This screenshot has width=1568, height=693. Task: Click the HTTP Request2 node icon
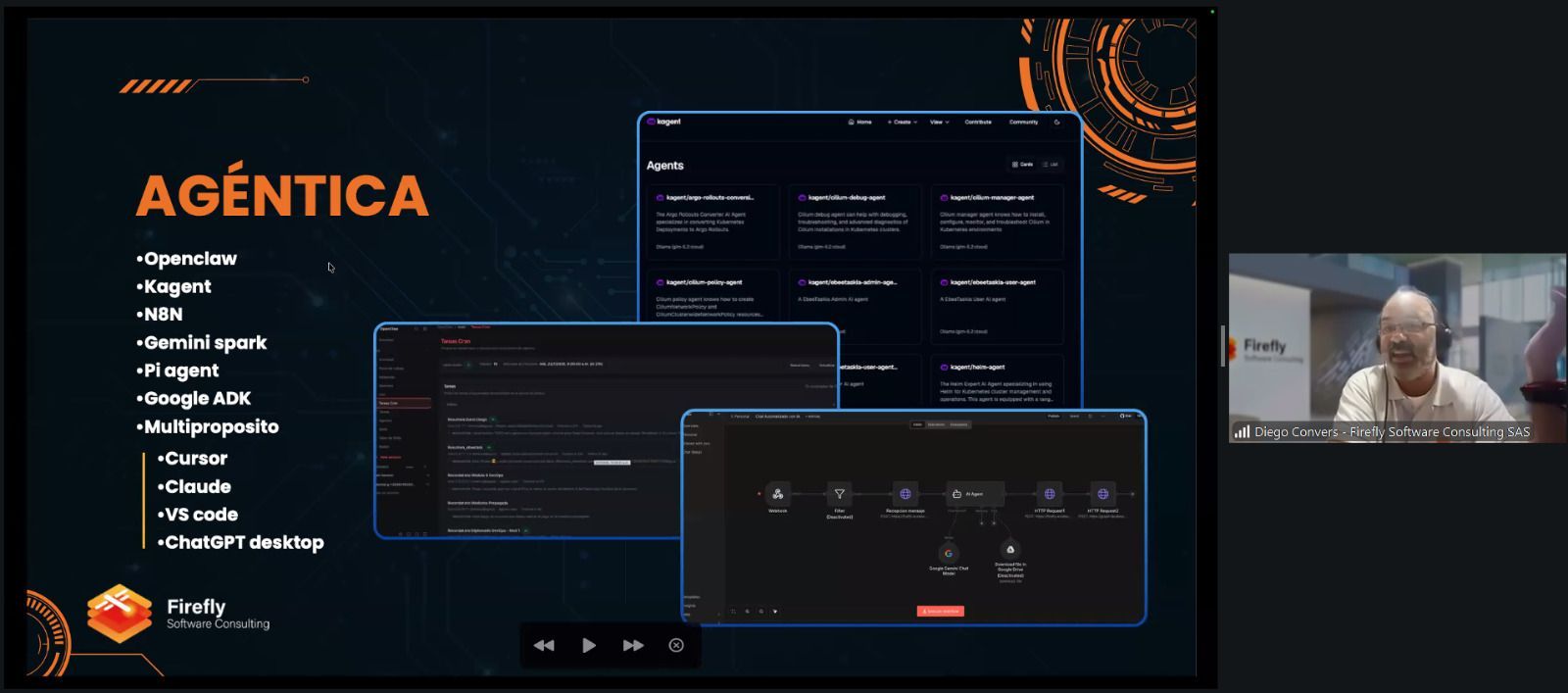[x=1102, y=494]
